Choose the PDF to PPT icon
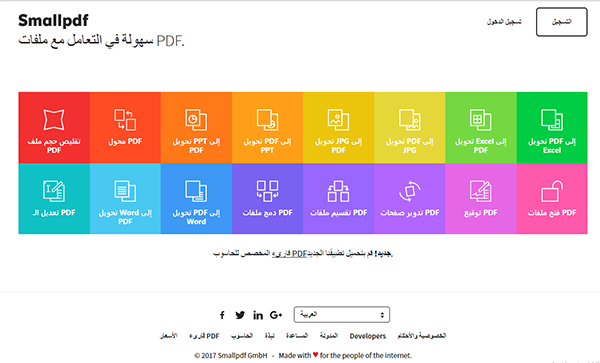Image resolution: width=600 pixels, height=363 pixels. coord(267,119)
